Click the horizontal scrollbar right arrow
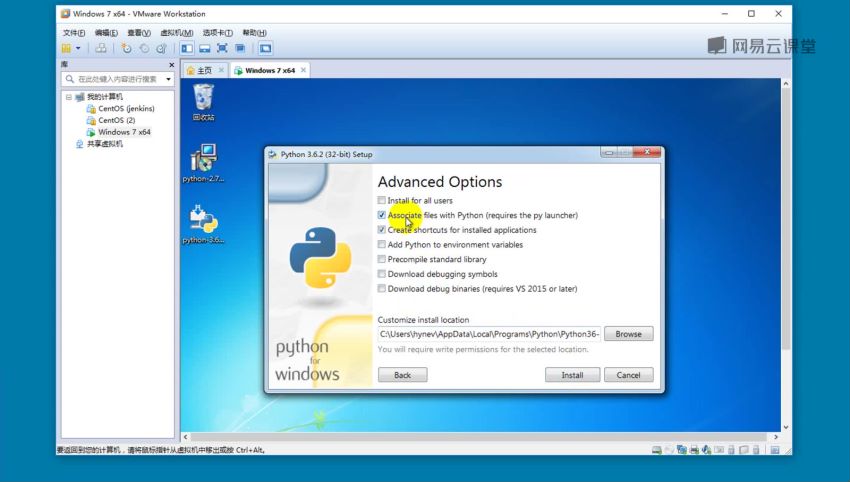The height and width of the screenshot is (482, 850). 776,437
